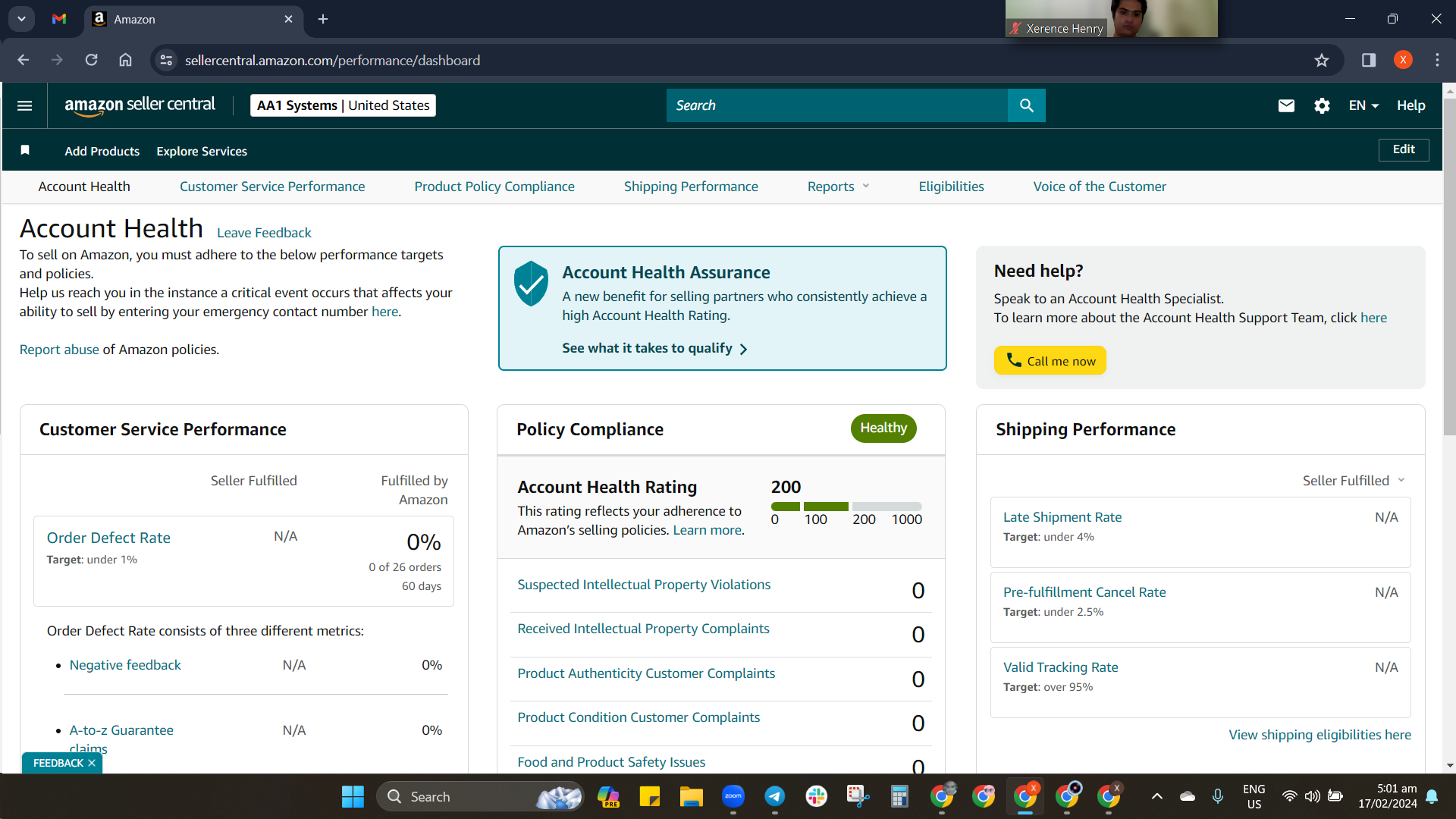Viewport: 1456px width, 819px height.
Task: Open Calculator from the taskbar
Action: (899, 796)
